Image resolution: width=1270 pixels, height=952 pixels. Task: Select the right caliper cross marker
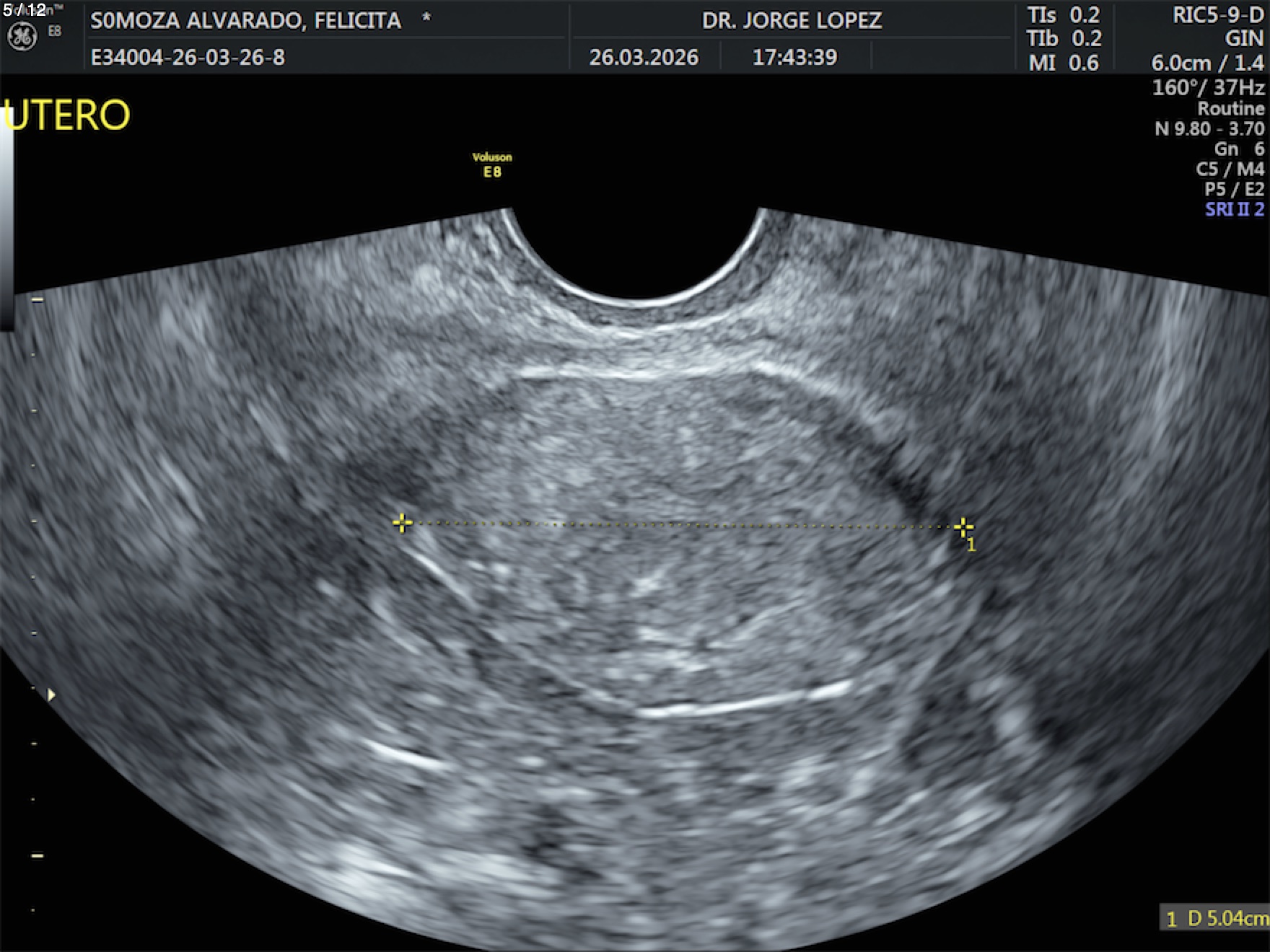[x=963, y=527]
